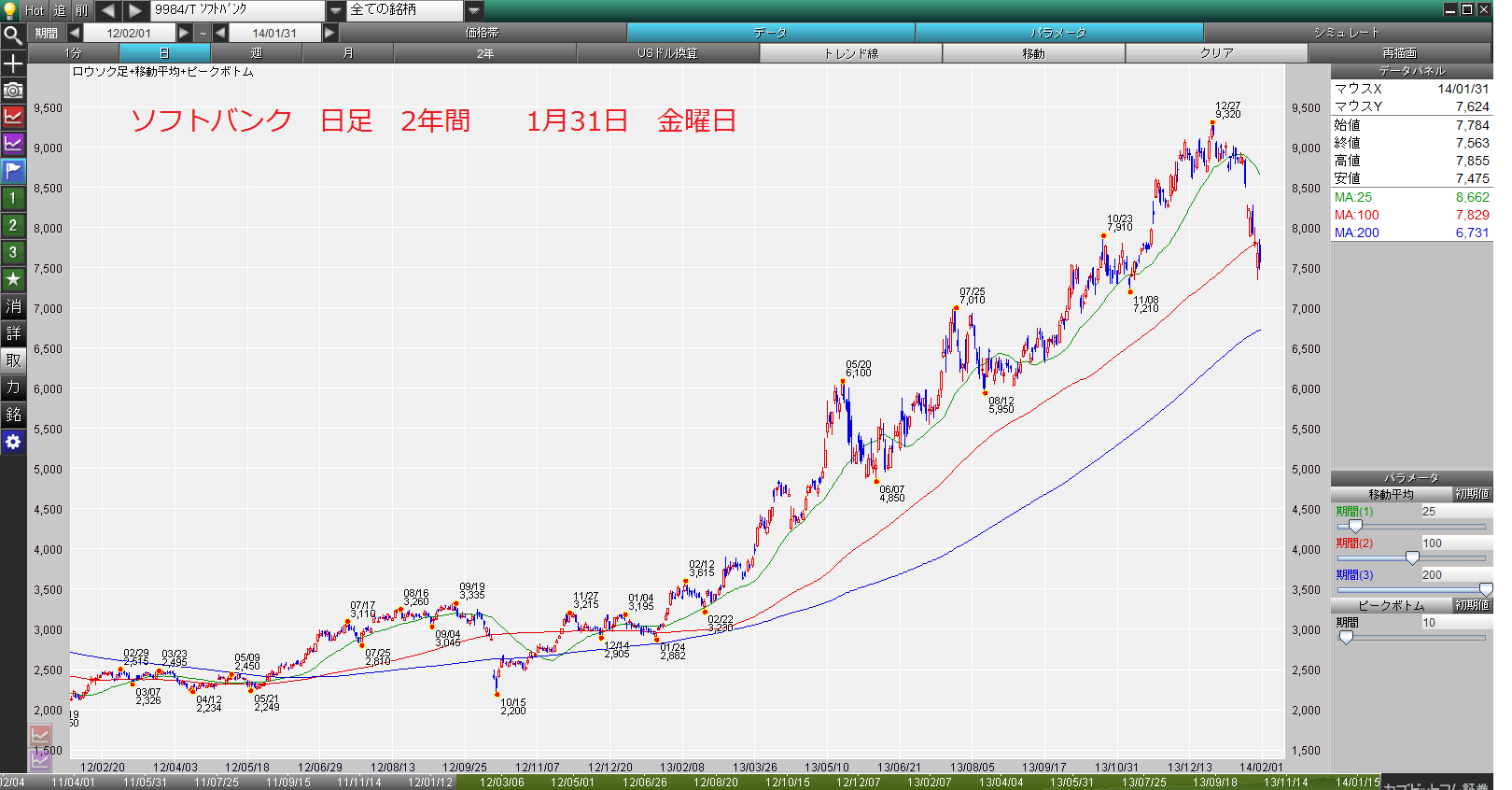This screenshot has height=790, width=1512.
Task: Click the start date field 12/02/01
Action: (129, 33)
